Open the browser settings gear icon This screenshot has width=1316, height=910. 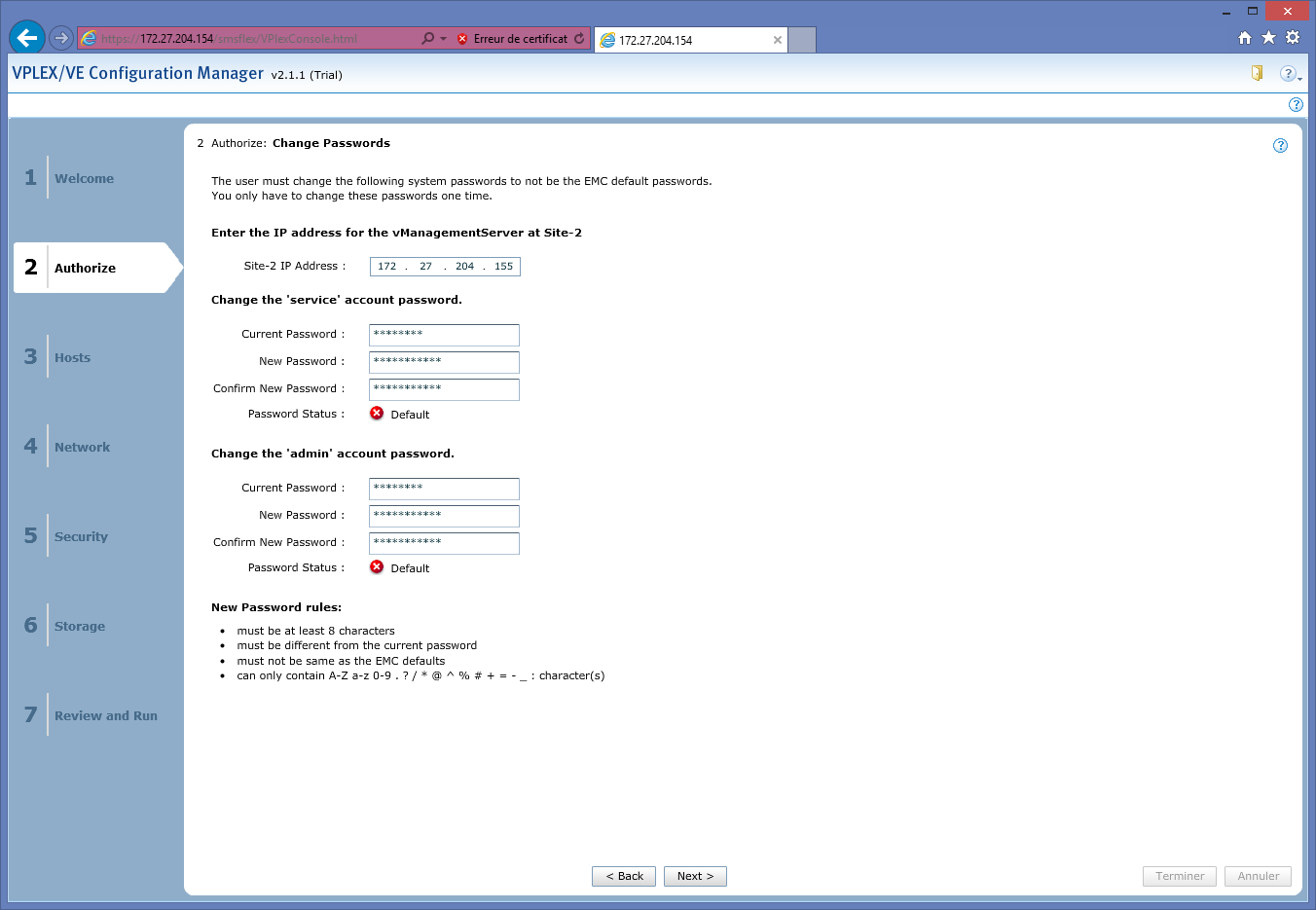(1293, 38)
